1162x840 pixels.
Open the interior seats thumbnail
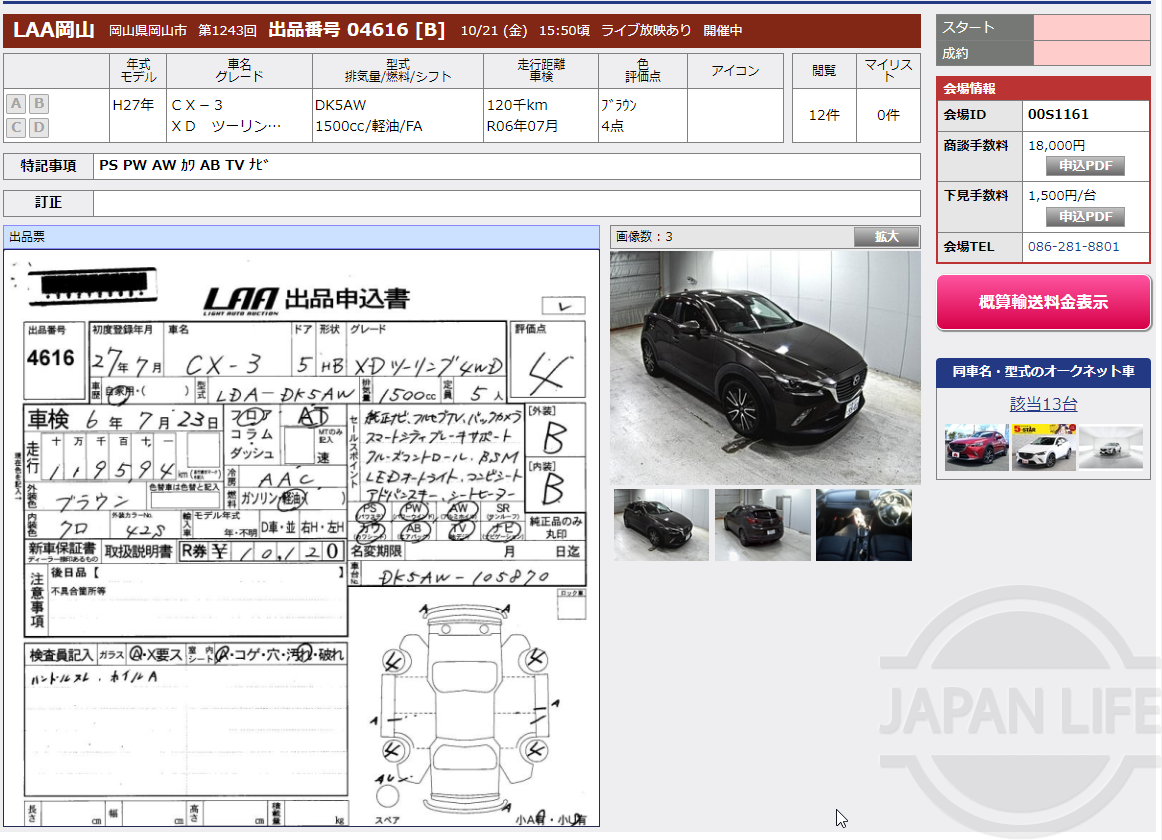click(863, 524)
